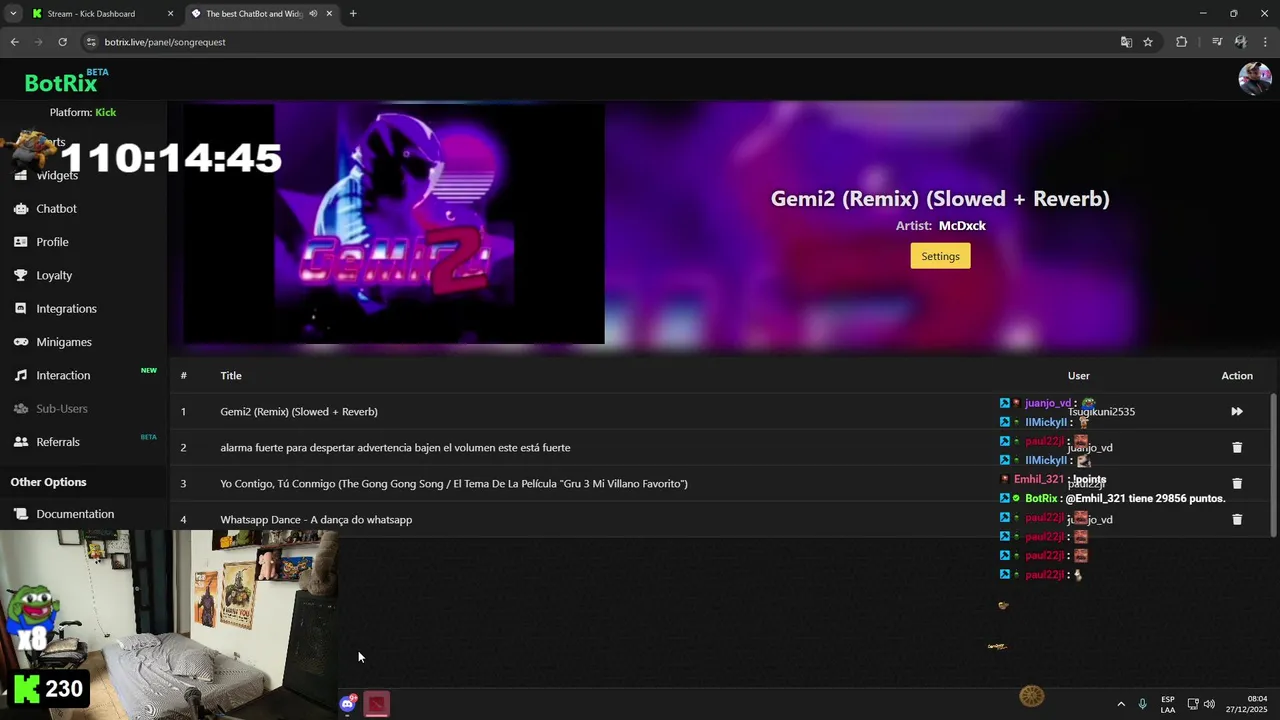Open the Chrome profile avatar

[1241, 42]
